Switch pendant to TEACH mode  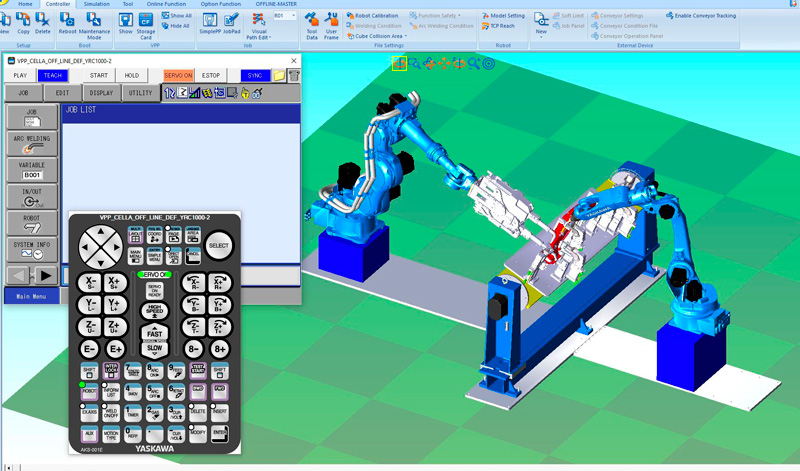[52, 75]
